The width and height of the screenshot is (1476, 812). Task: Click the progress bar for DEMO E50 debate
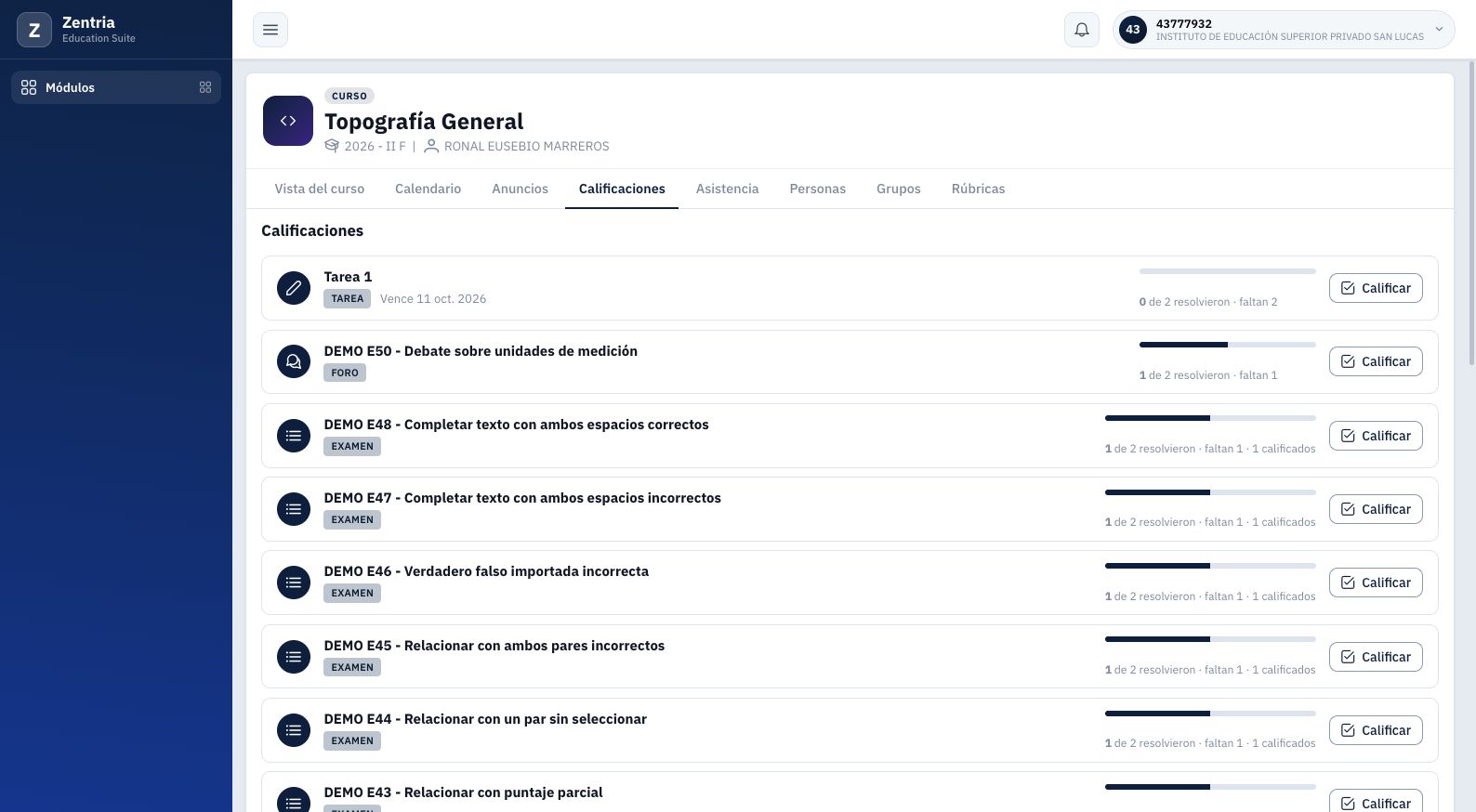click(1227, 345)
